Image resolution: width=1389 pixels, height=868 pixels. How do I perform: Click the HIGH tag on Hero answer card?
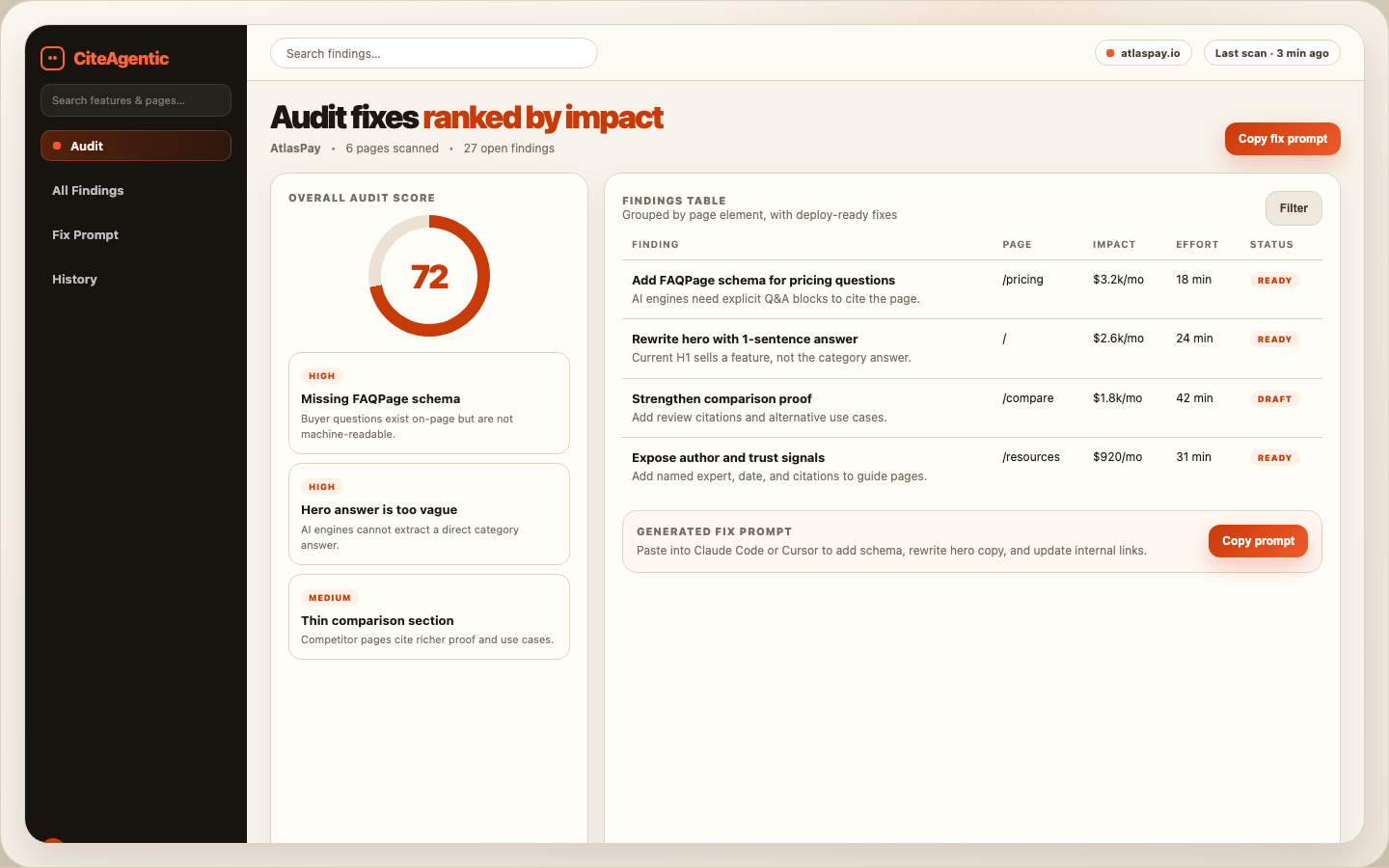322,487
